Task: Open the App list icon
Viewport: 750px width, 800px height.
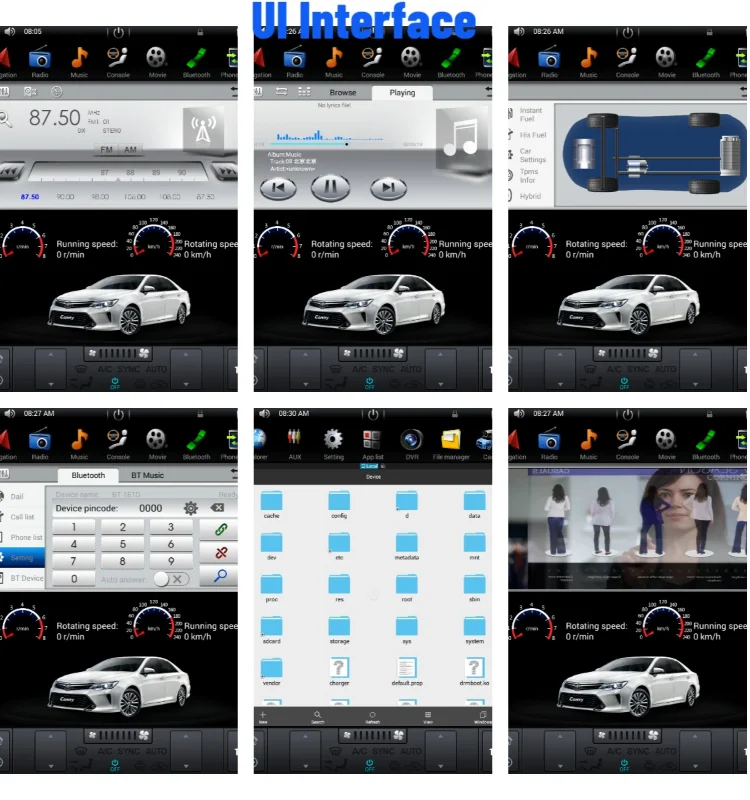Action: click(x=372, y=440)
